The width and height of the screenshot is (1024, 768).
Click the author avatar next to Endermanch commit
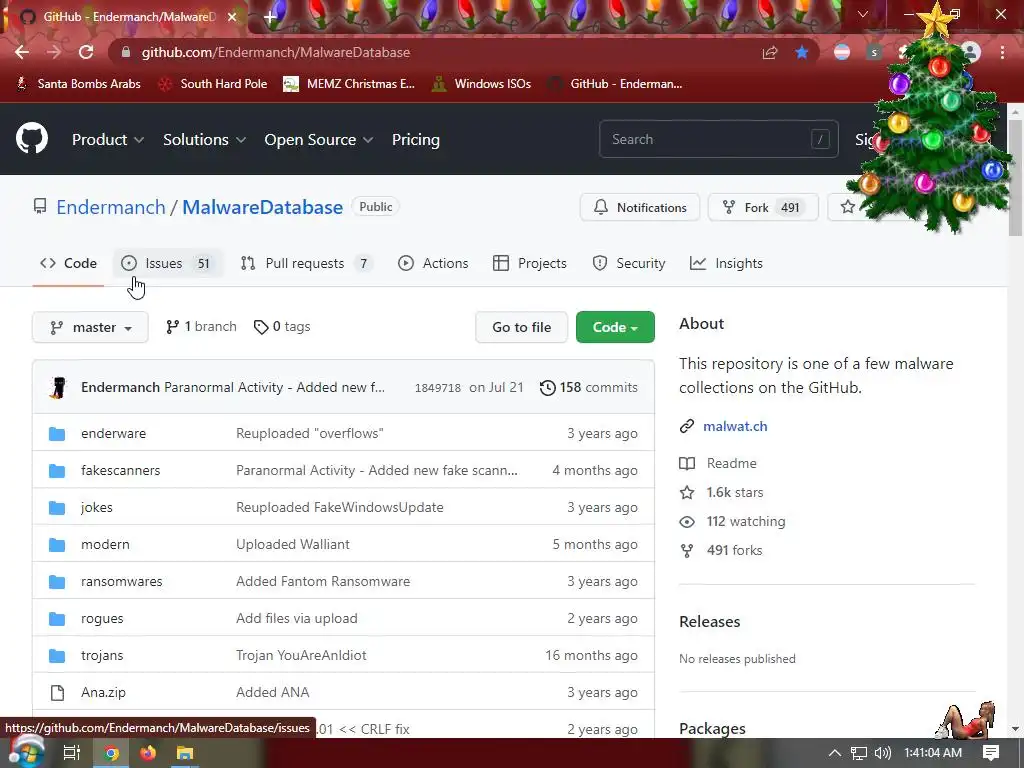58,387
